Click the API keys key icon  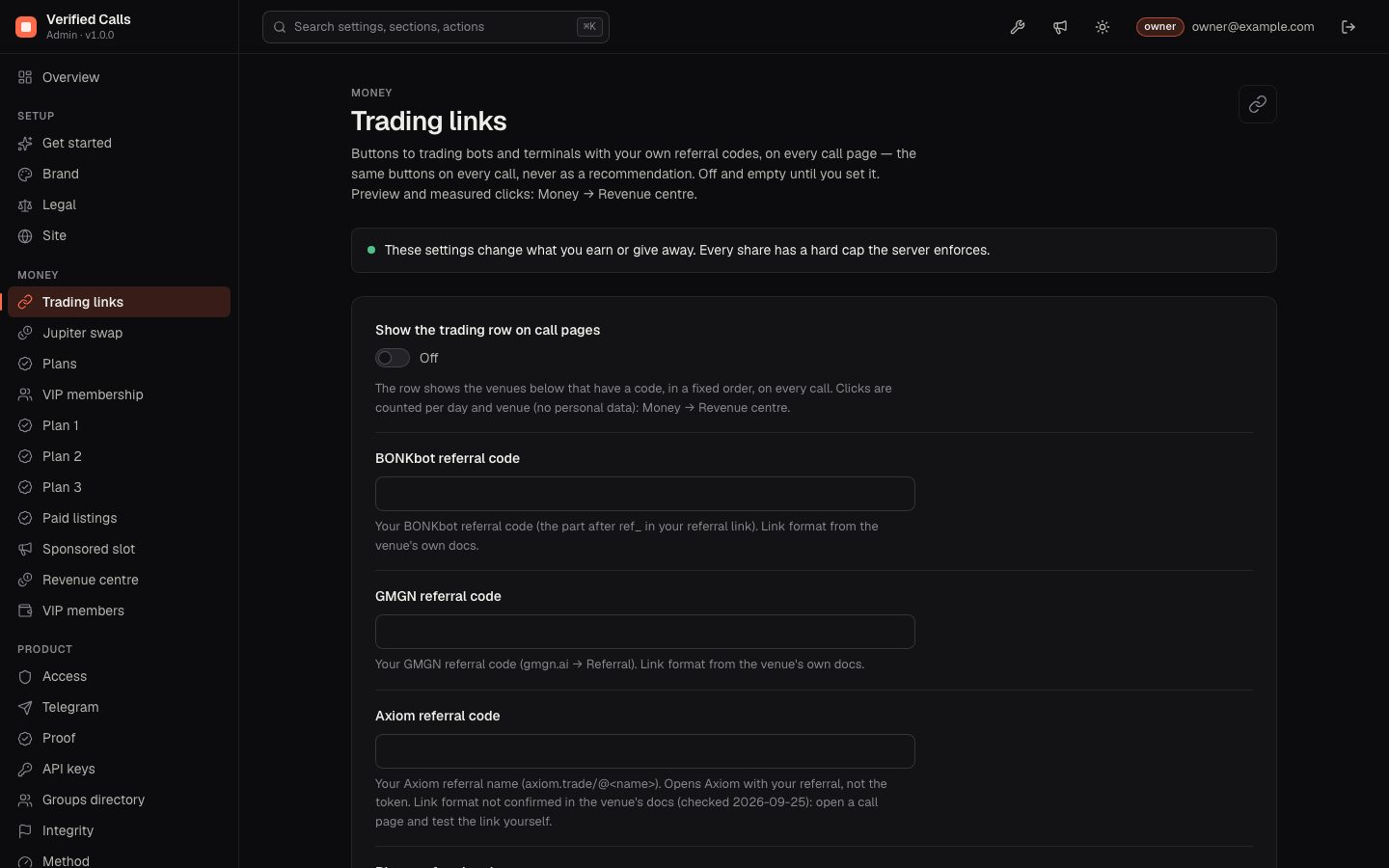coord(25,769)
